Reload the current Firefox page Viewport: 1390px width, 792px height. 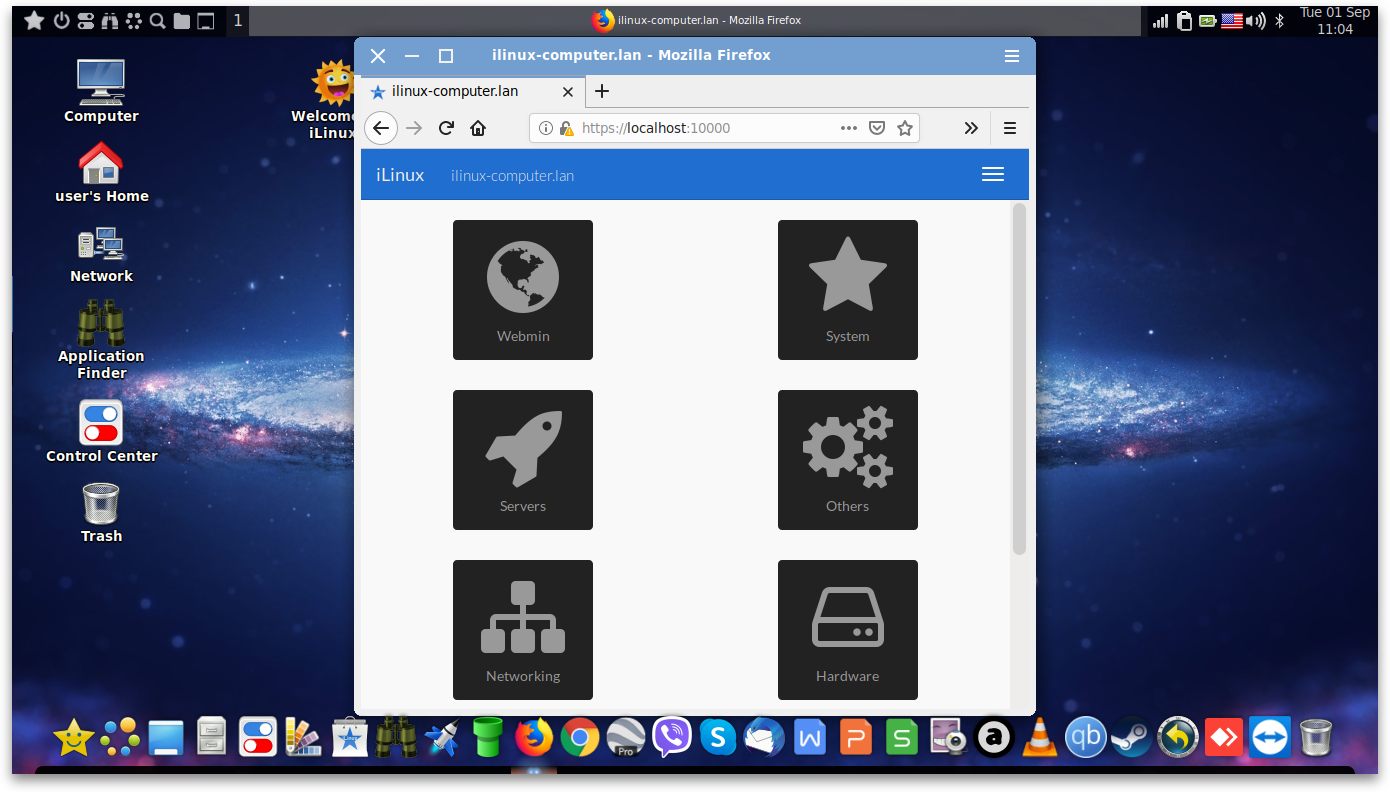point(446,128)
